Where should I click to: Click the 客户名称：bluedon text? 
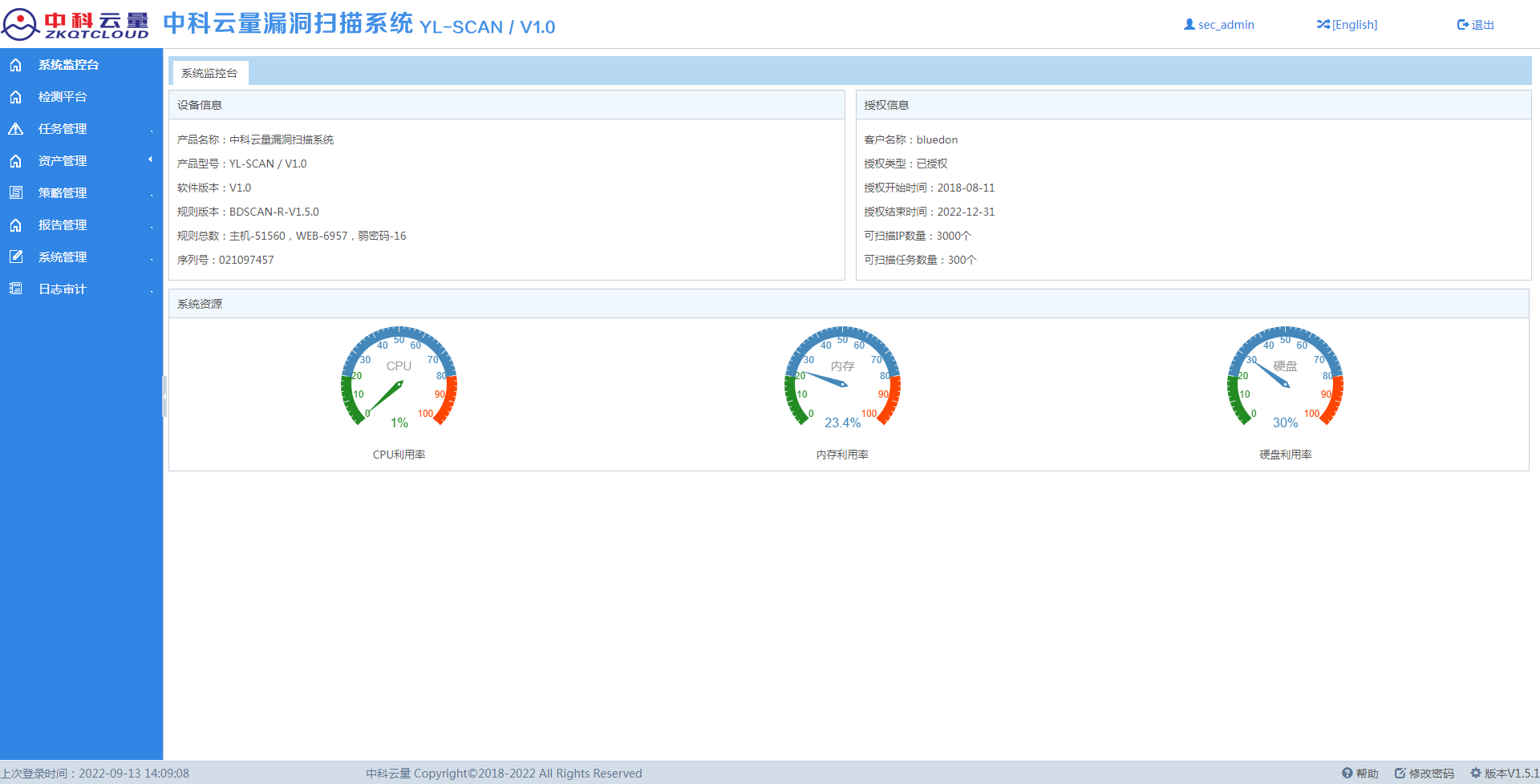910,139
